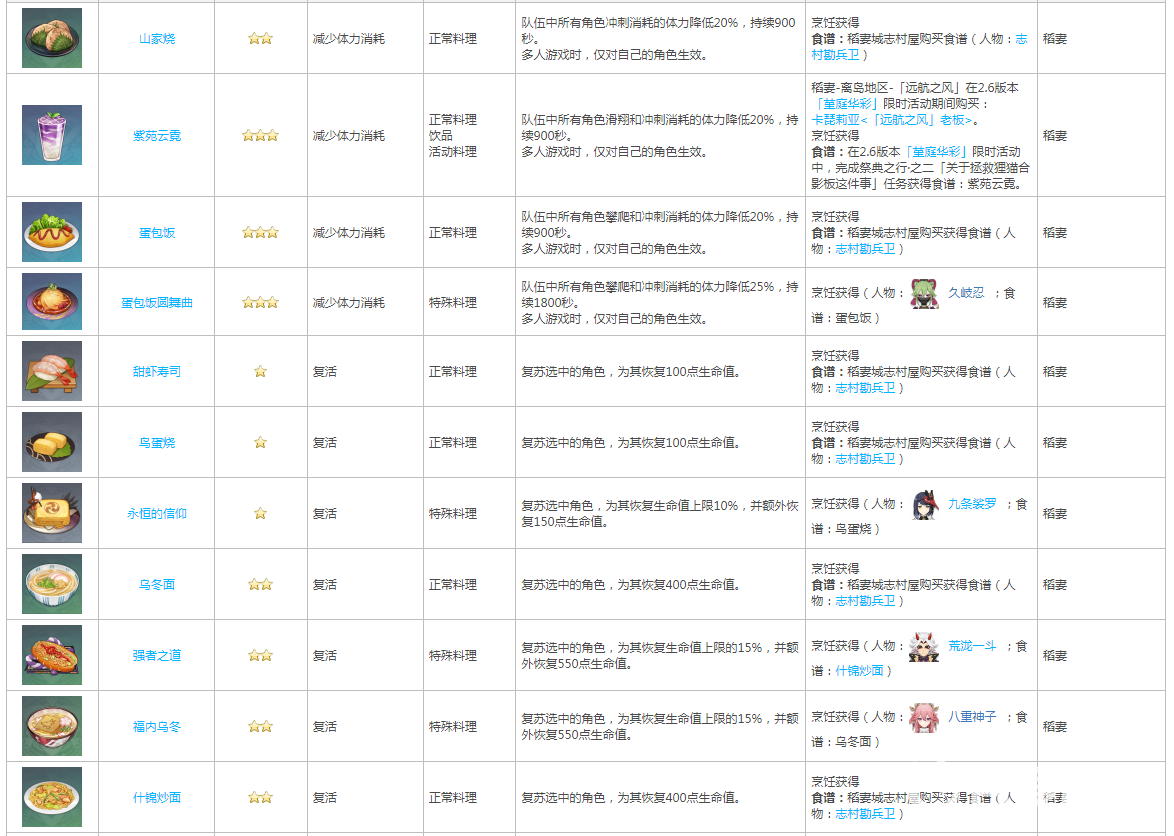1174x836 pixels.
Task: Click 复活 in the 甜虾寿司 row
Action: click(x=325, y=372)
